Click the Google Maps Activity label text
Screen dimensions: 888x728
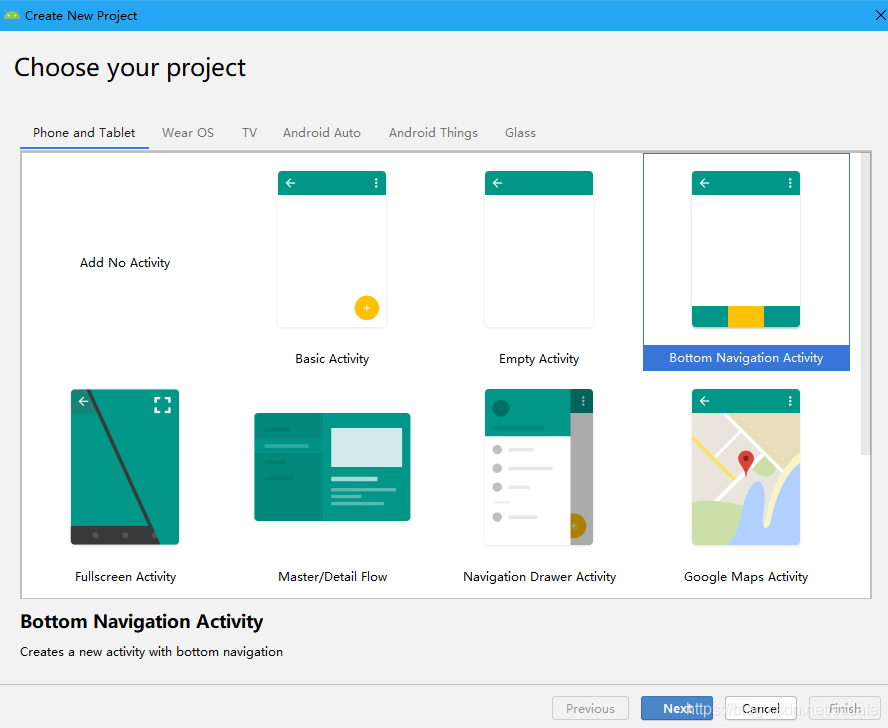[746, 577]
